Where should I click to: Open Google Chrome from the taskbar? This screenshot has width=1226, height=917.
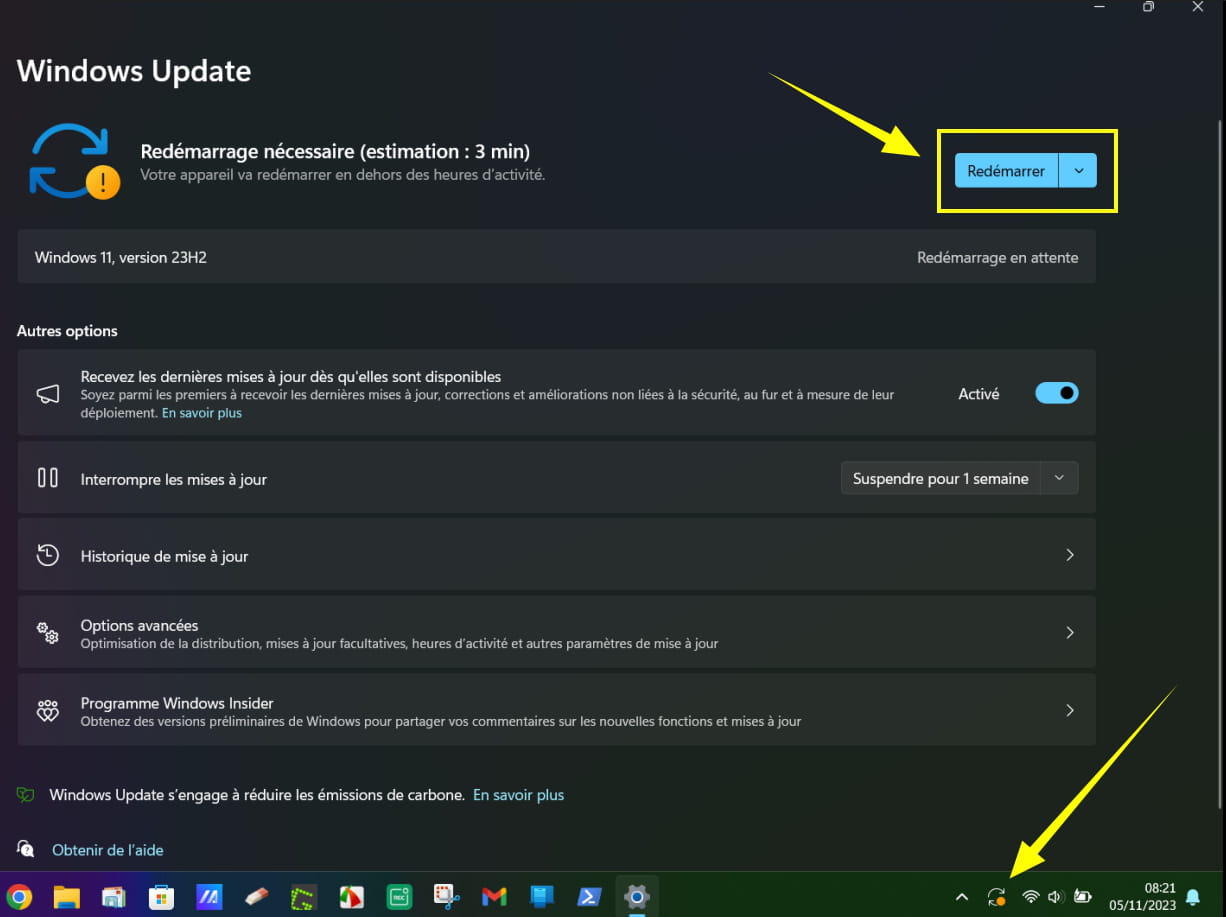(x=19, y=896)
